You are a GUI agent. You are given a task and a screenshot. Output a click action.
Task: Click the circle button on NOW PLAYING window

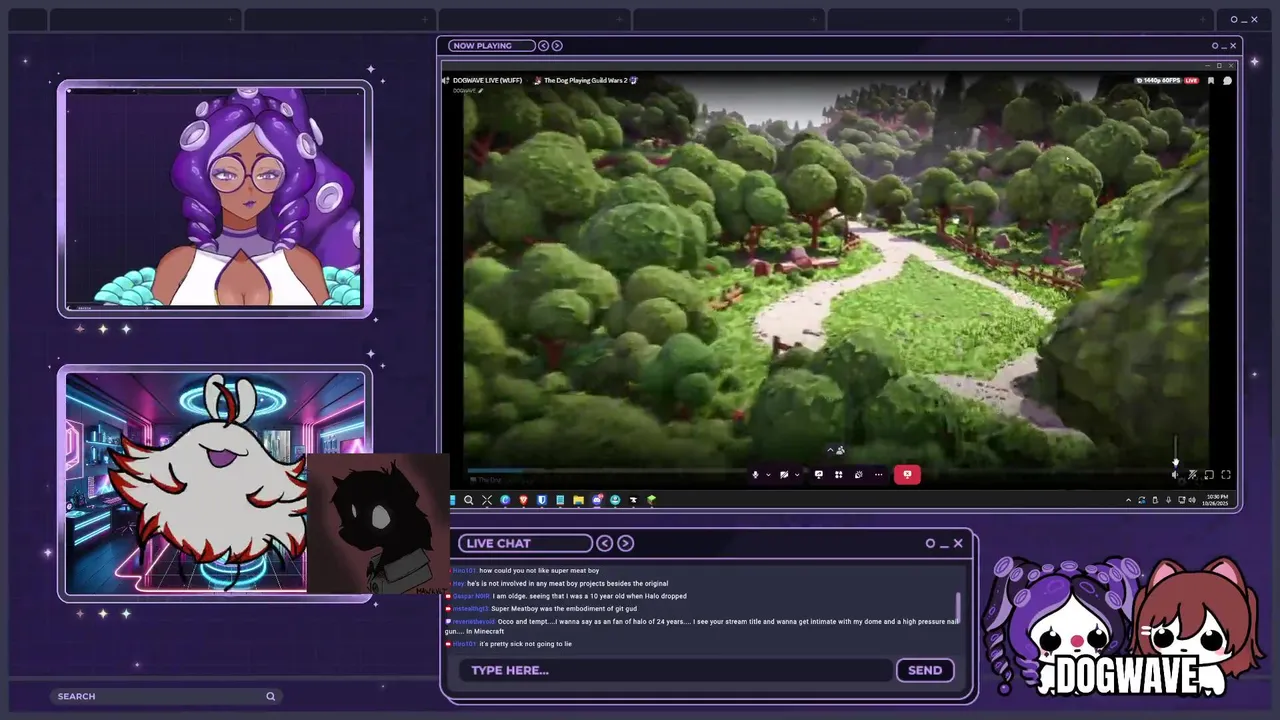(x=1215, y=45)
